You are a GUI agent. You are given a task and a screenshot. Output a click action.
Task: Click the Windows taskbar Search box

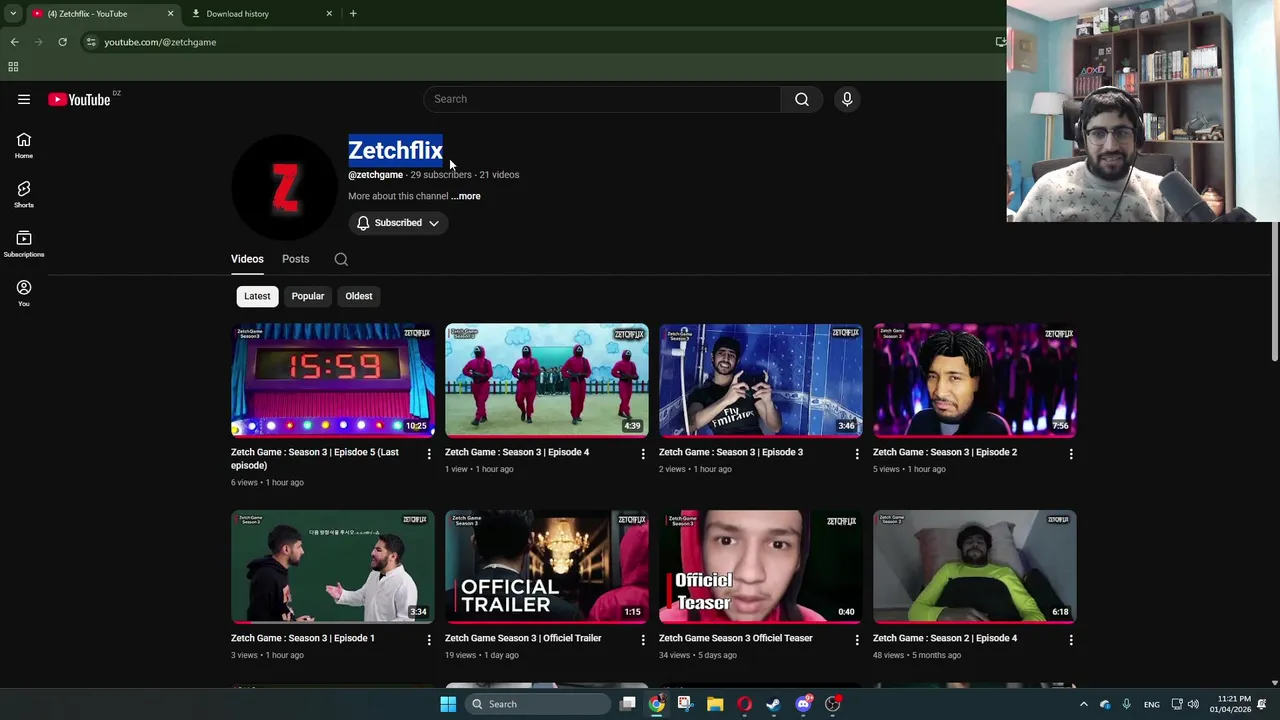(x=539, y=704)
